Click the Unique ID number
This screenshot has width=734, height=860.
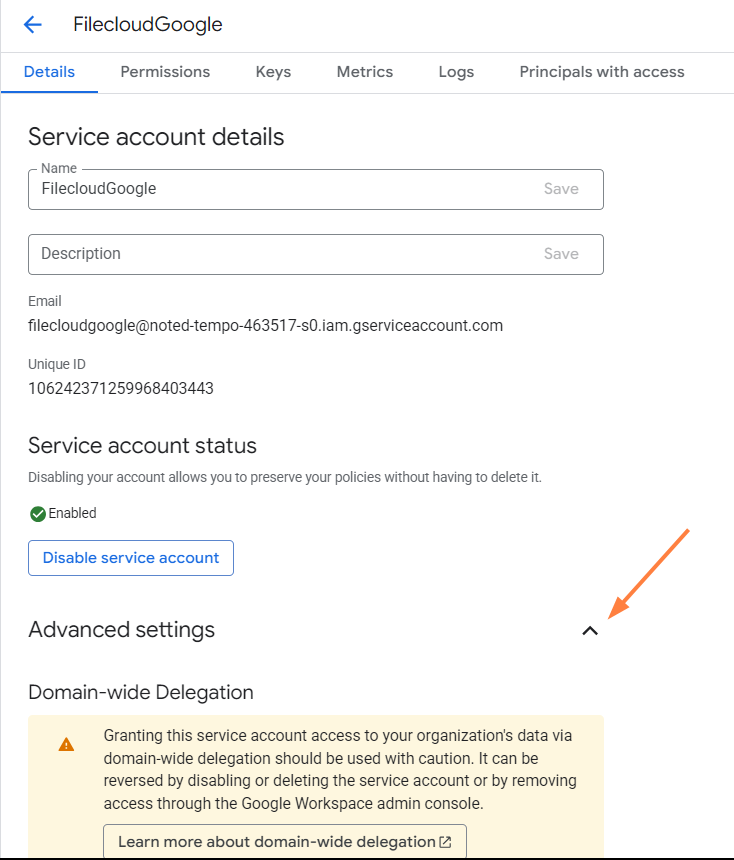(x=121, y=388)
